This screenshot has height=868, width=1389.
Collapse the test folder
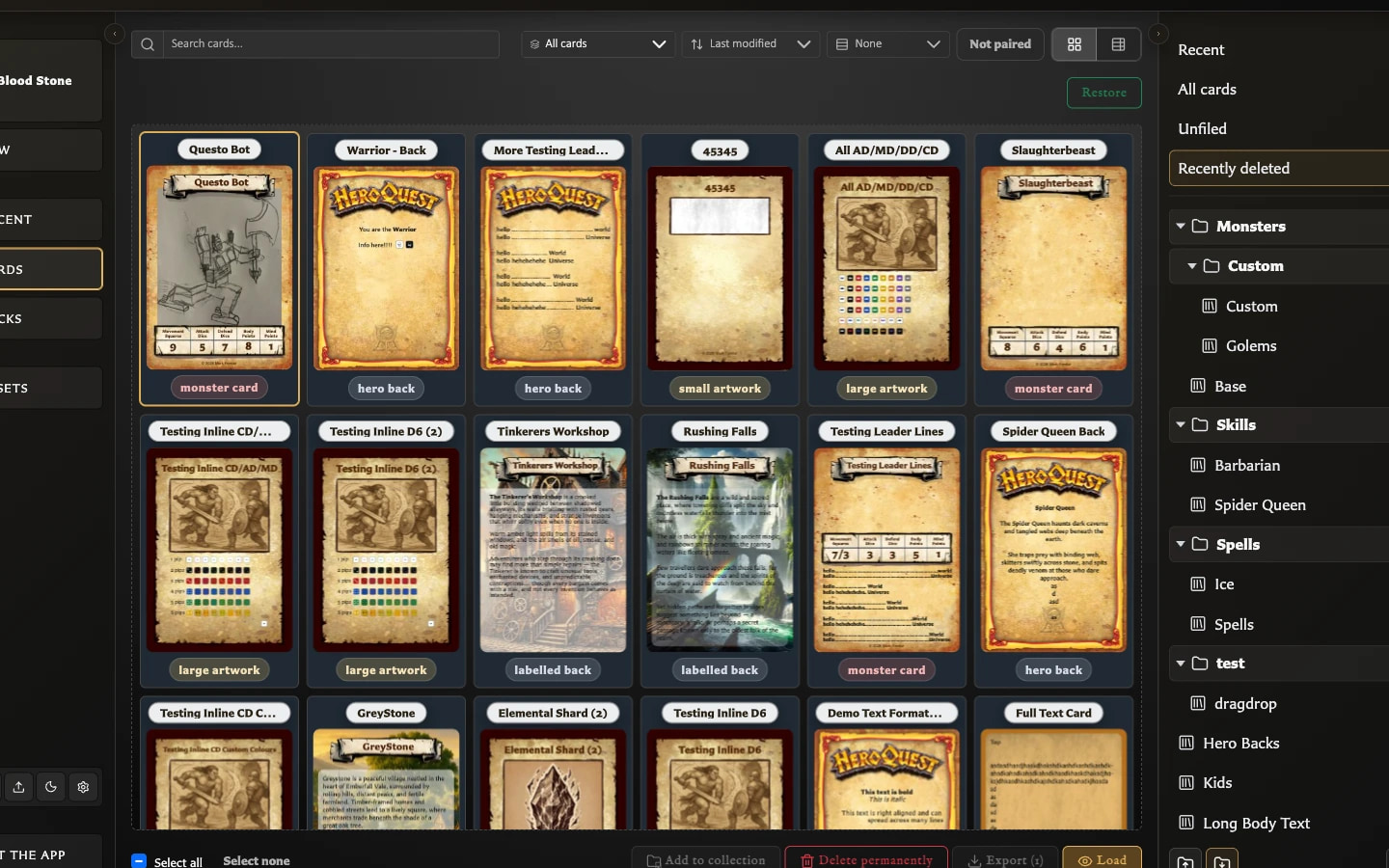pyautogui.click(x=1181, y=664)
